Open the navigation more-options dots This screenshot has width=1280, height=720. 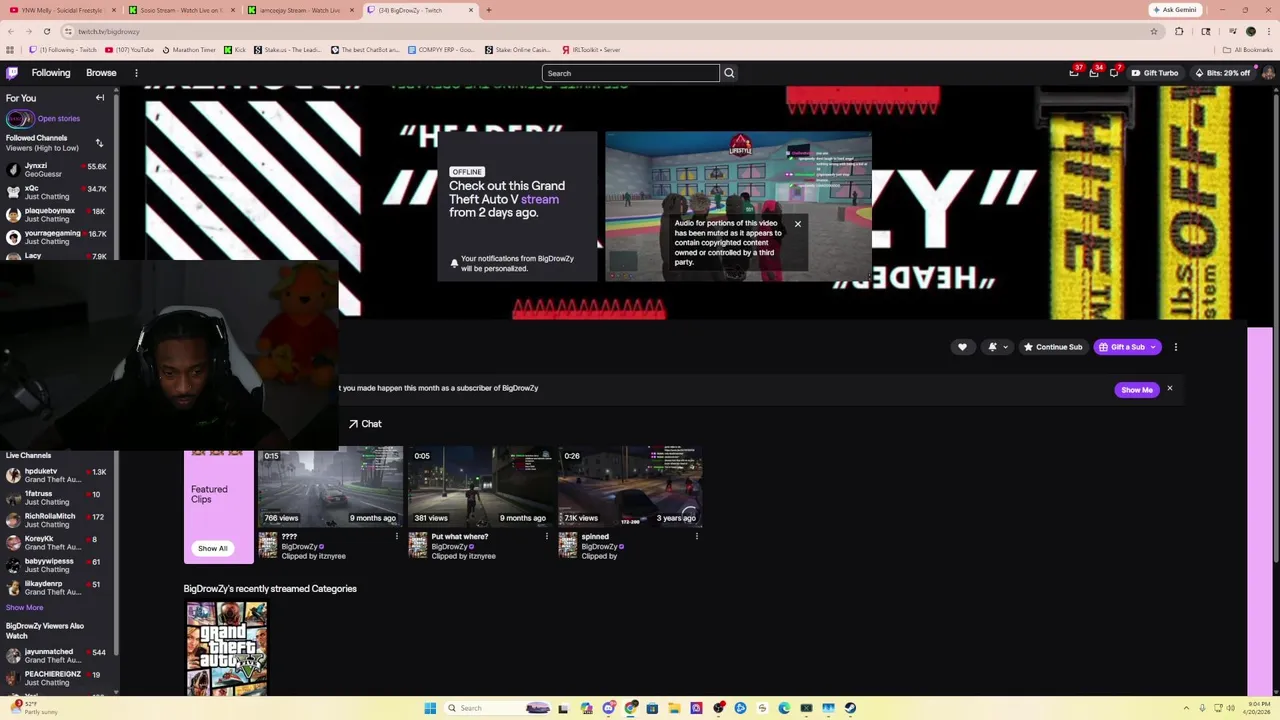(136, 73)
